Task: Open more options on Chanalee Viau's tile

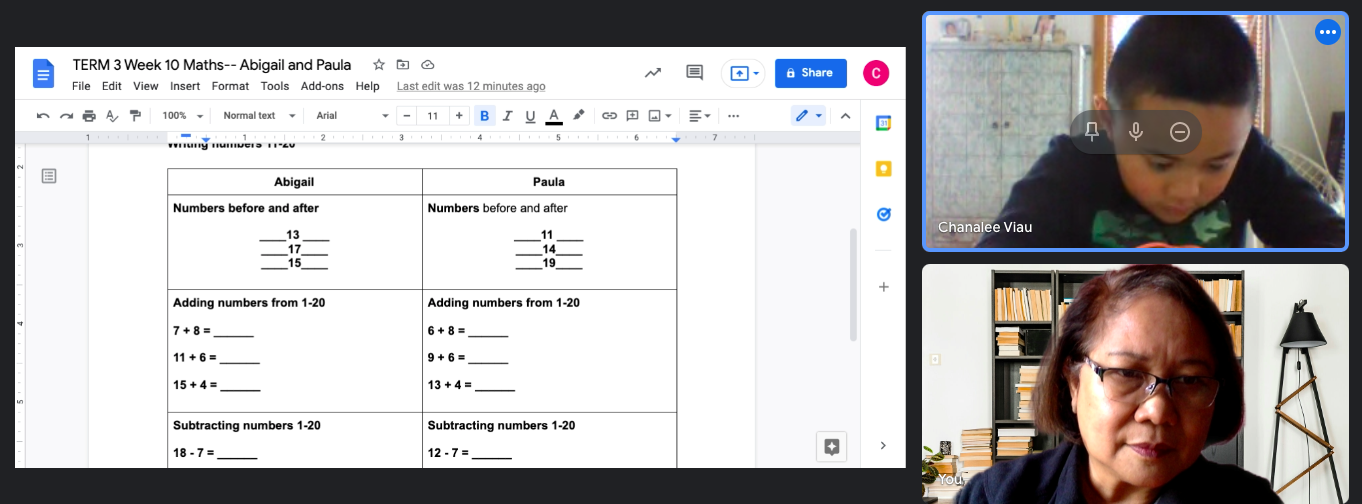Action: 1327,32
